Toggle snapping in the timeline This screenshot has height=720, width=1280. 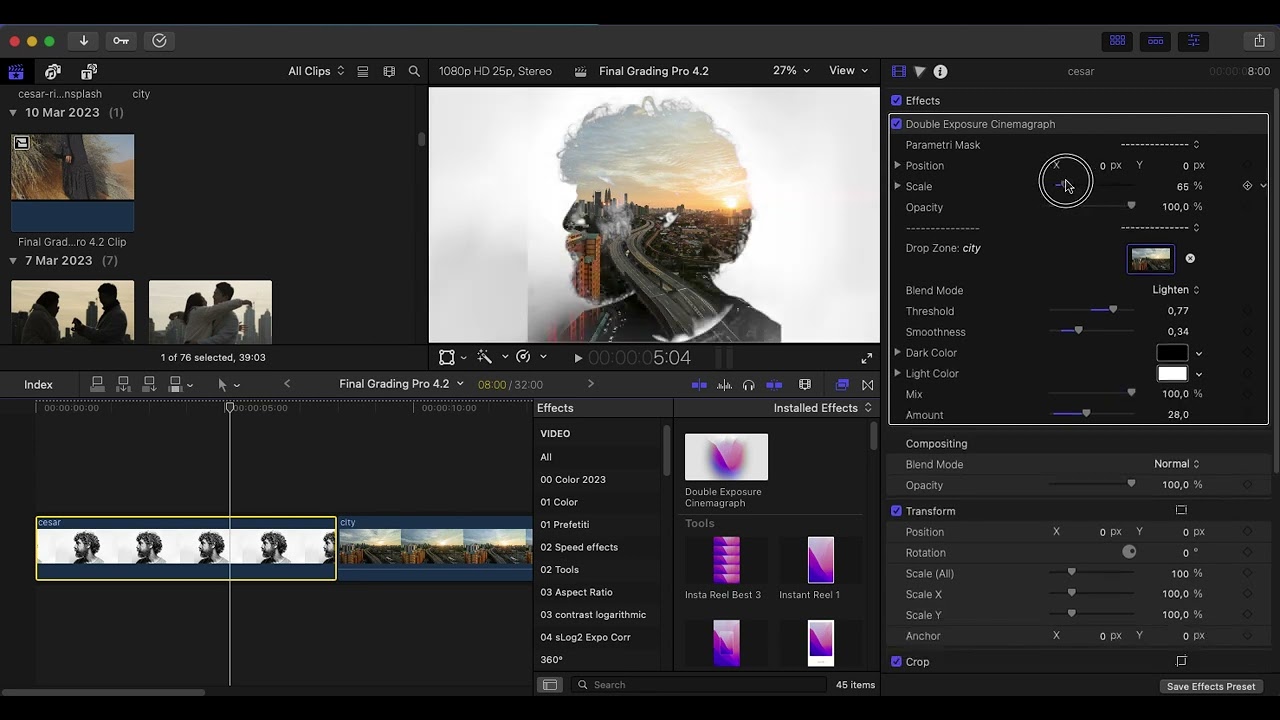(774, 385)
